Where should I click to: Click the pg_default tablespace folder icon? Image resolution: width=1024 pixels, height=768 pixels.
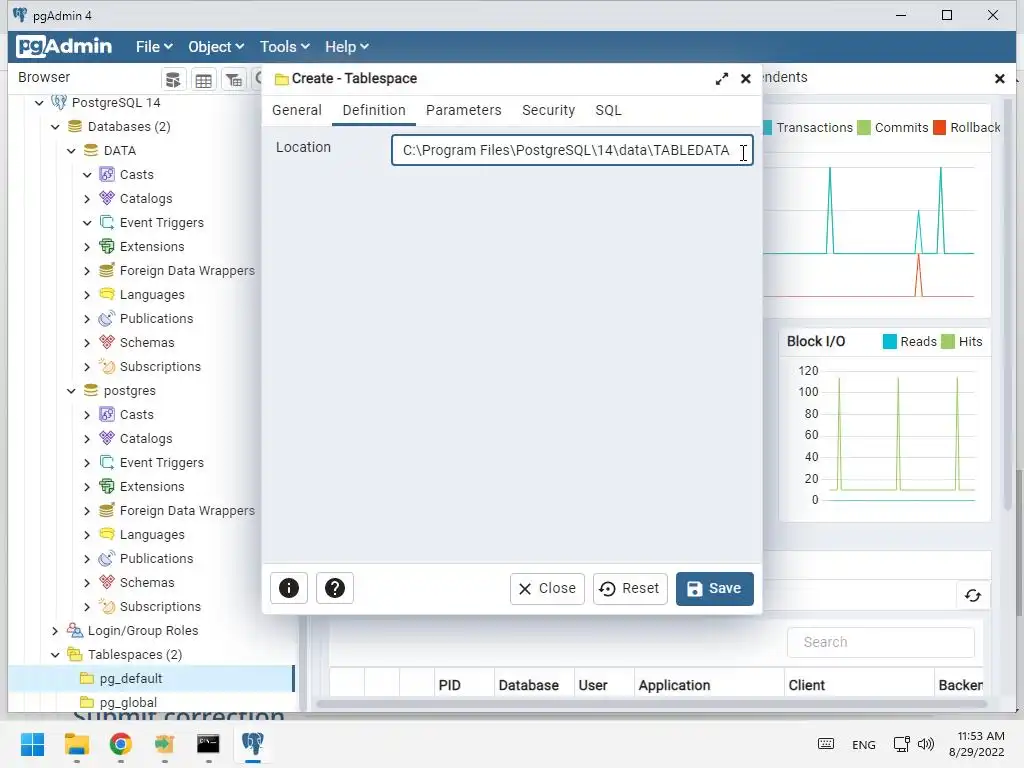86,678
